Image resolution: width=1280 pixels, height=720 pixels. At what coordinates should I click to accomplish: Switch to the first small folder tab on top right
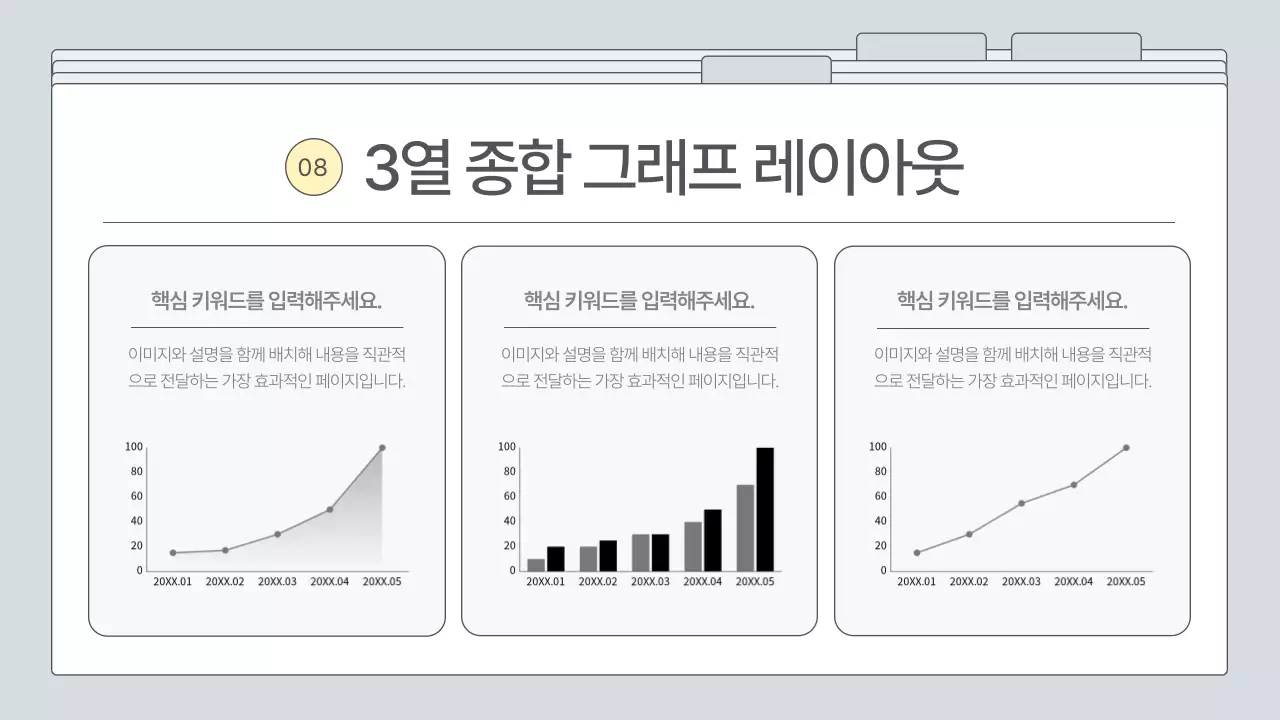[x=921, y=45]
